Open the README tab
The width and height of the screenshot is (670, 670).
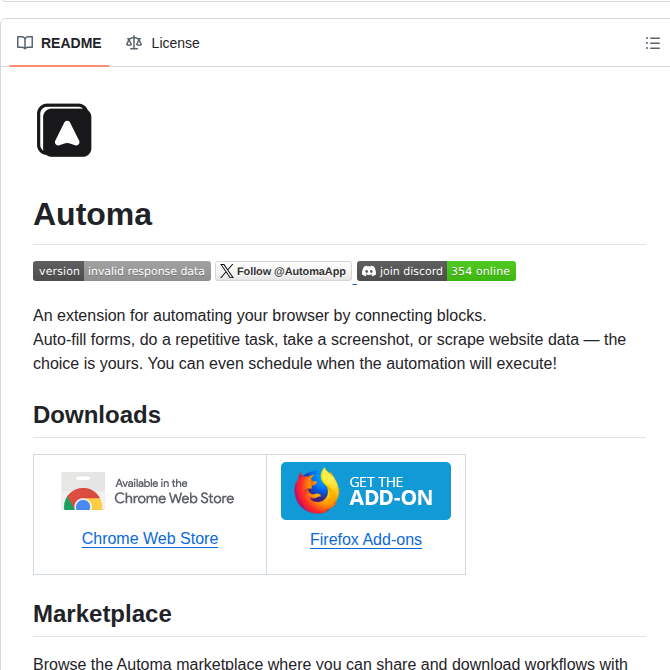[x=59, y=43]
